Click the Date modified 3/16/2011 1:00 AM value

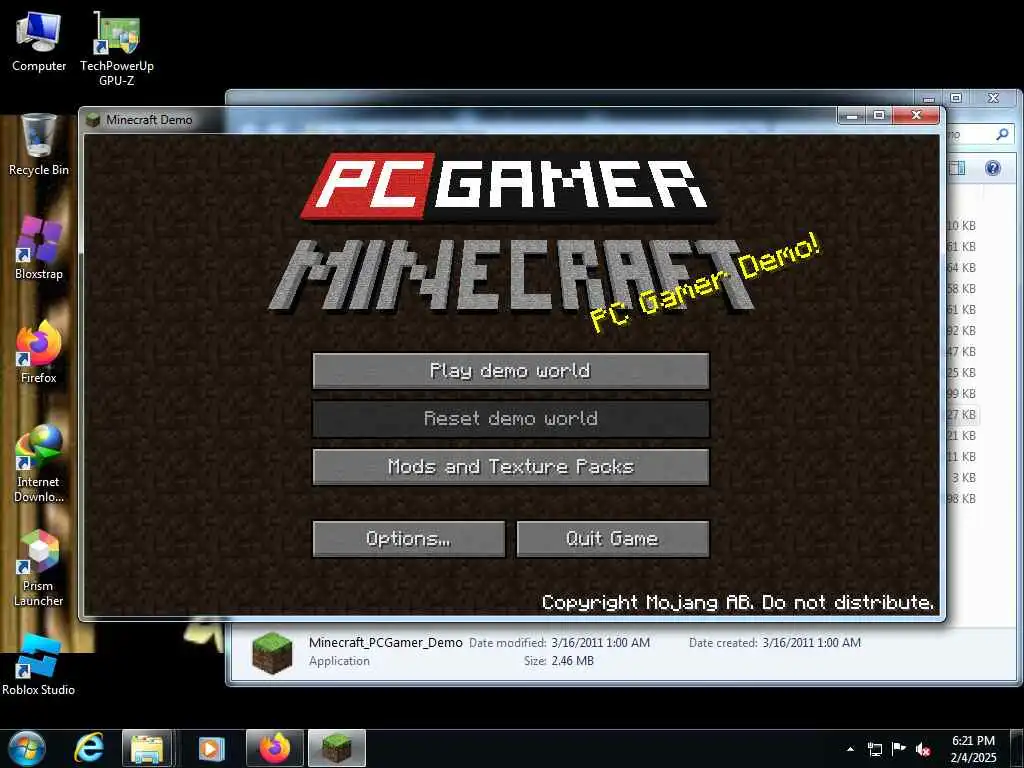pos(600,643)
